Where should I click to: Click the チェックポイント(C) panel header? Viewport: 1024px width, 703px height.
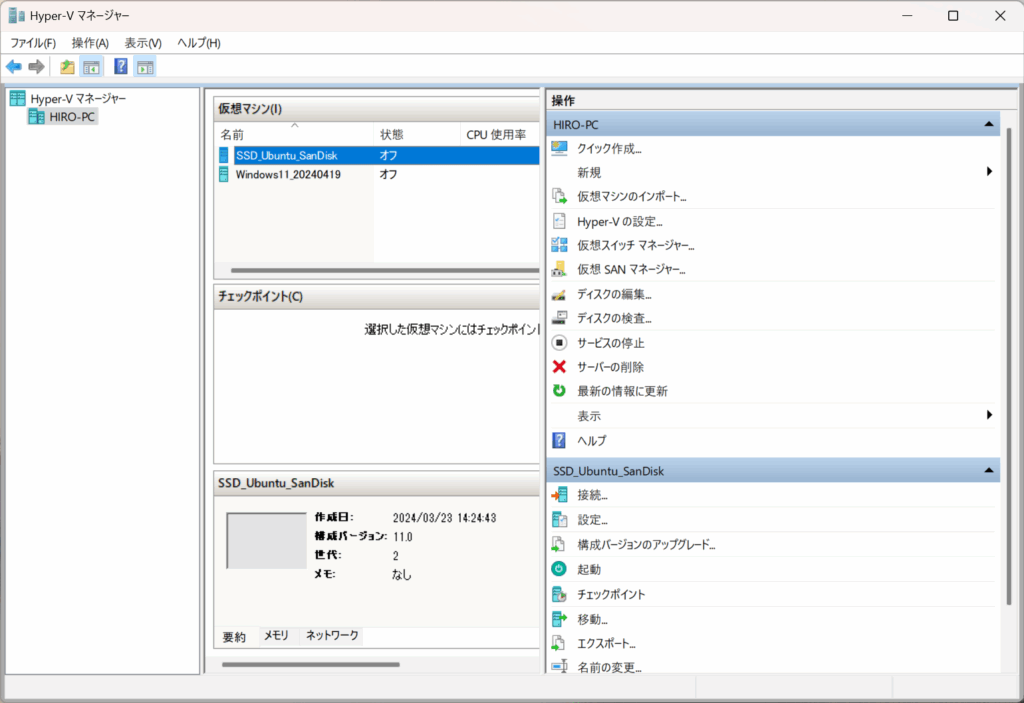[x=377, y=297]
